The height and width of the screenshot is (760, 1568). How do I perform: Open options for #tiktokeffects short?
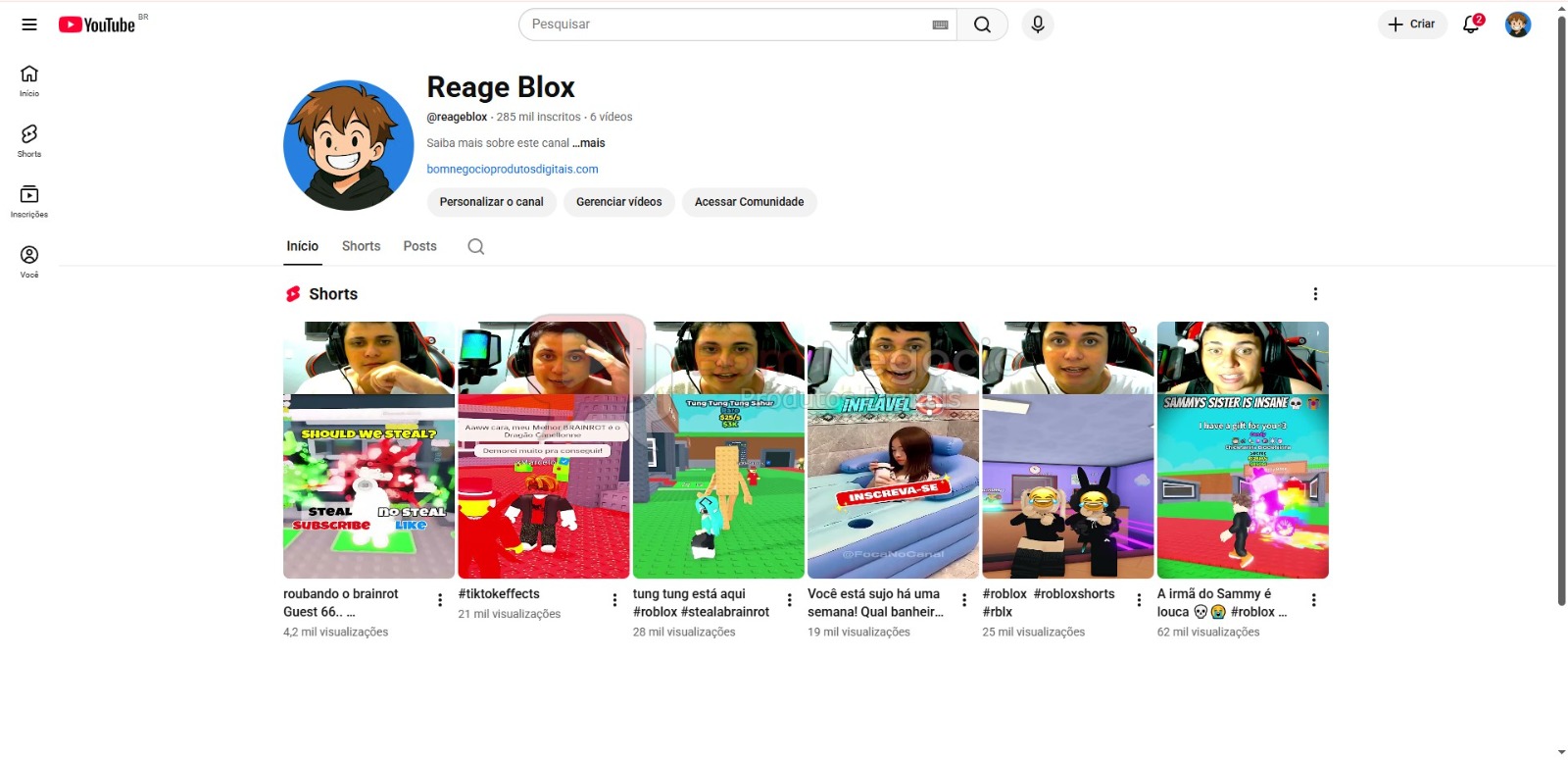pos(614,600)
